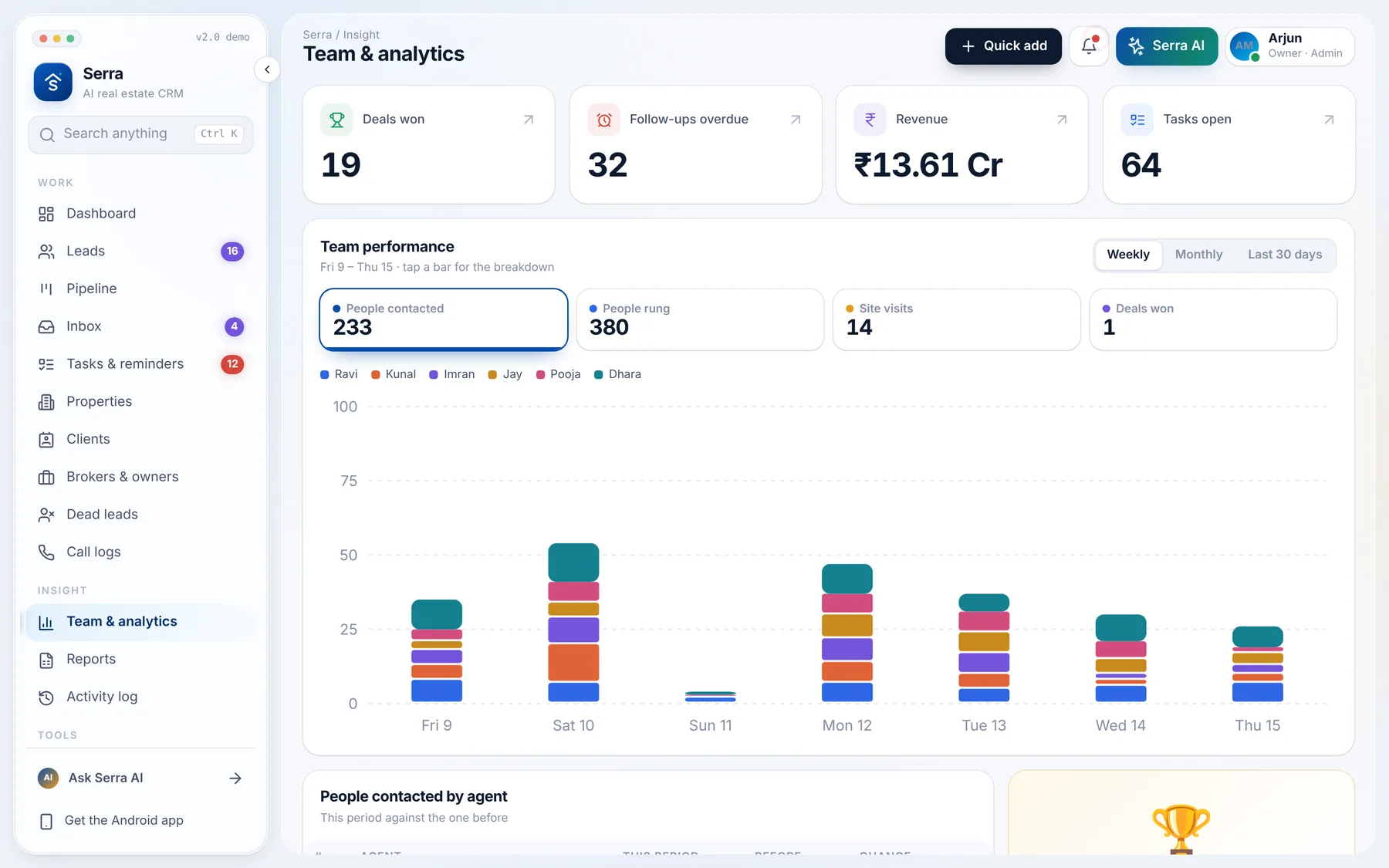The height and width of the screenshot is (868, 1389).
Task: Click the Pipeline icon in sidebar
Action: (46, 289)
